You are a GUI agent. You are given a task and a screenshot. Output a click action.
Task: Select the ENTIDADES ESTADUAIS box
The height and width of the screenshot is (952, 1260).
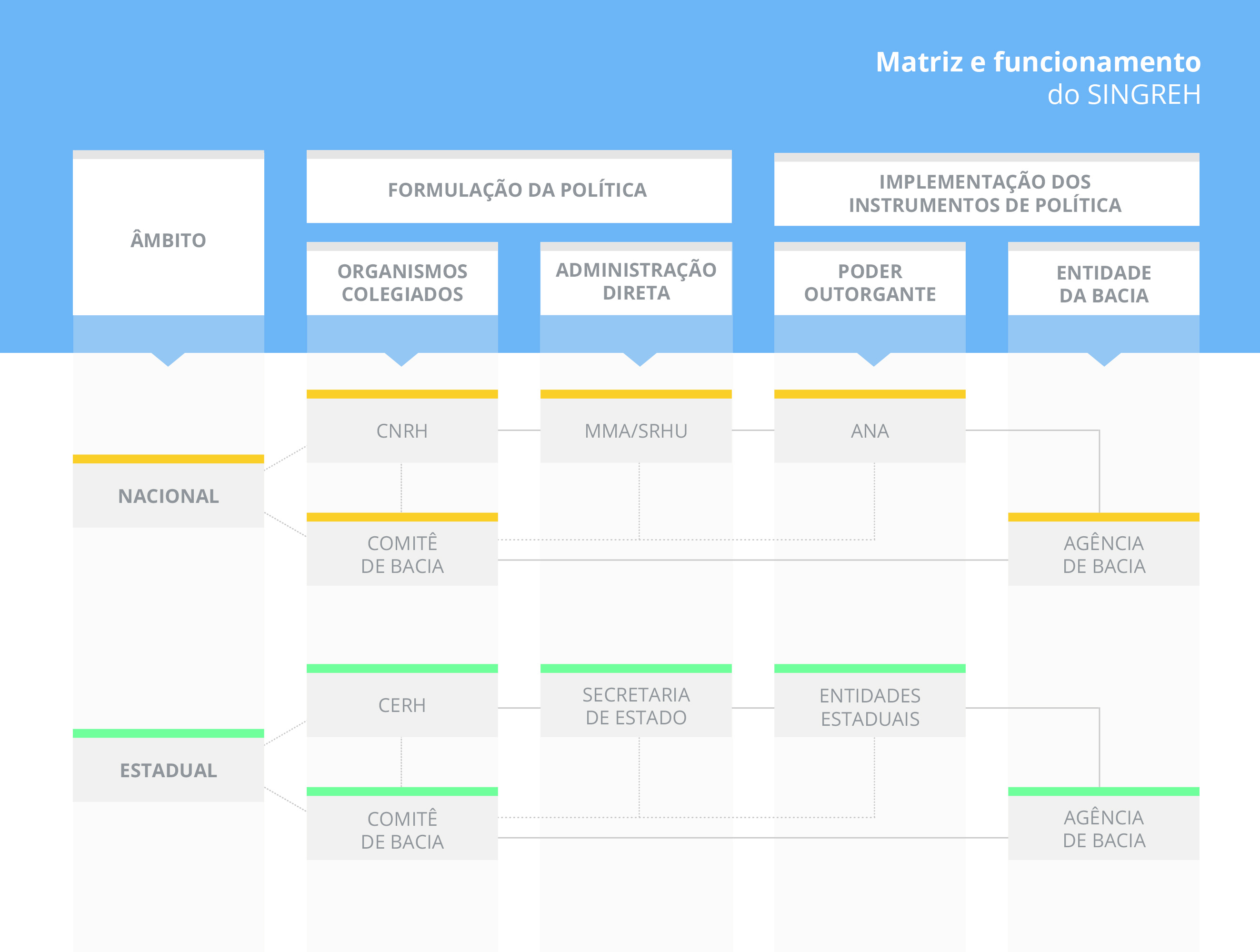click(x=869, y=706)
